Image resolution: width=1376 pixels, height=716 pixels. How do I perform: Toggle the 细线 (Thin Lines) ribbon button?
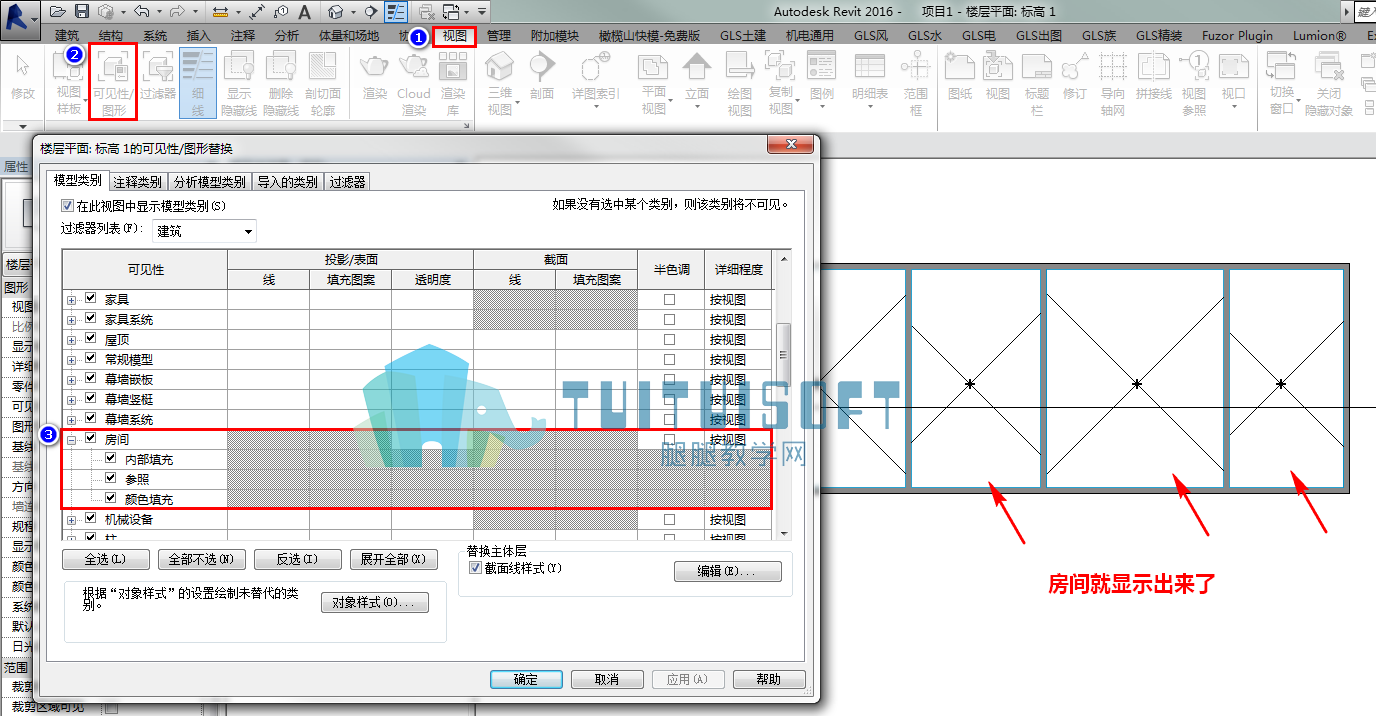tap(198, 84)
